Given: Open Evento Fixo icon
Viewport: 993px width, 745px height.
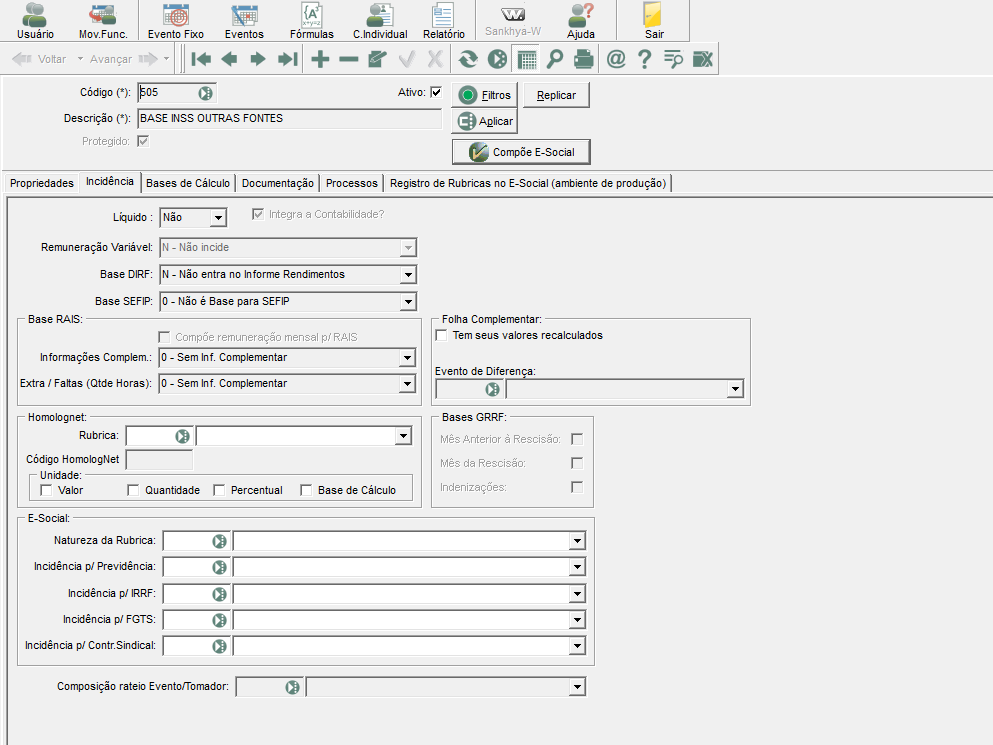Looking at the screenshot, I should pyautogui.click(x=175, y=21).
